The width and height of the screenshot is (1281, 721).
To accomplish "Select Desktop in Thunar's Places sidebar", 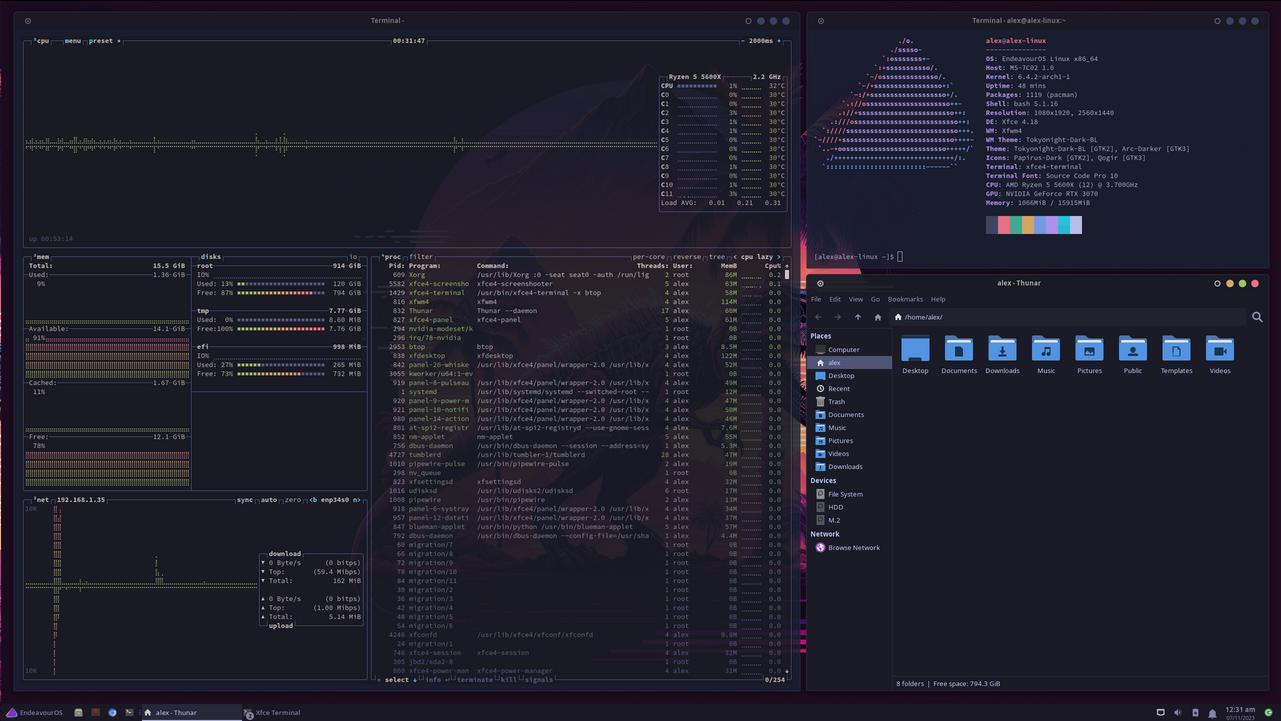I will click(x=850, y=376).
